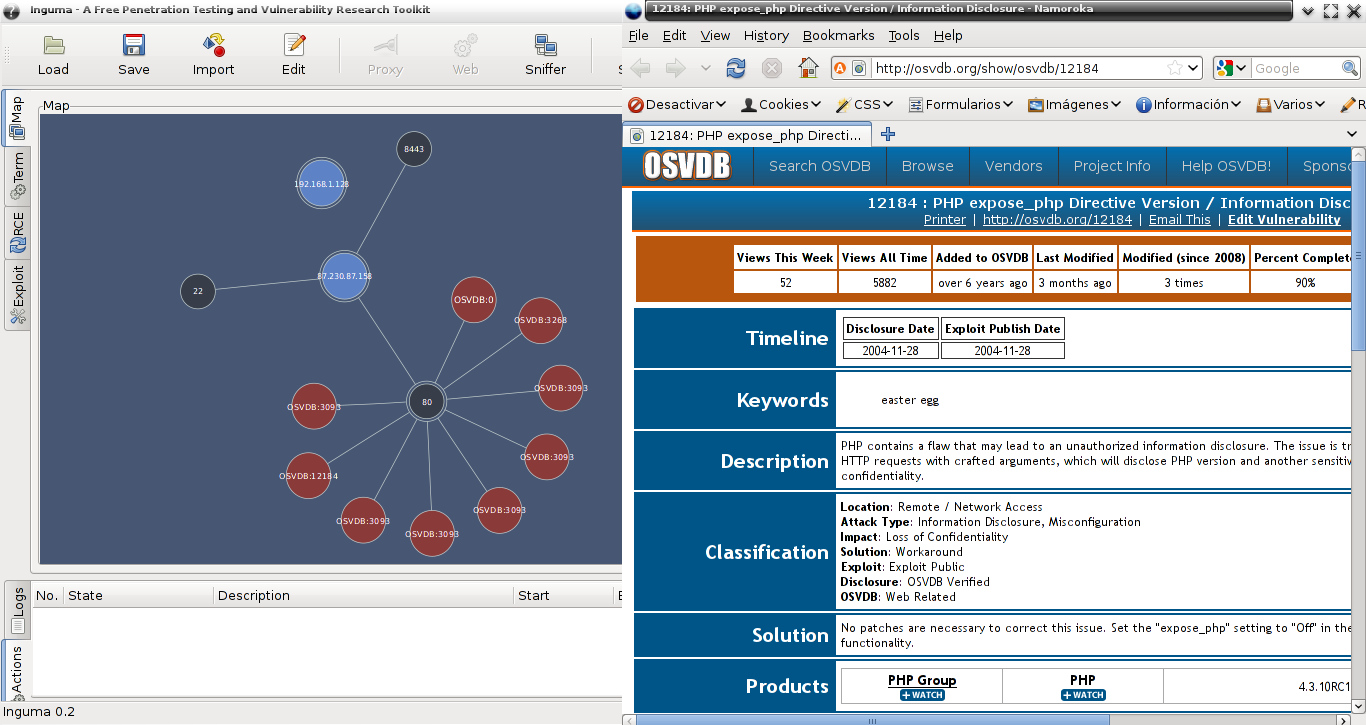
Task: Open the Formularios dropdown menu
Action: coord(961,104)
